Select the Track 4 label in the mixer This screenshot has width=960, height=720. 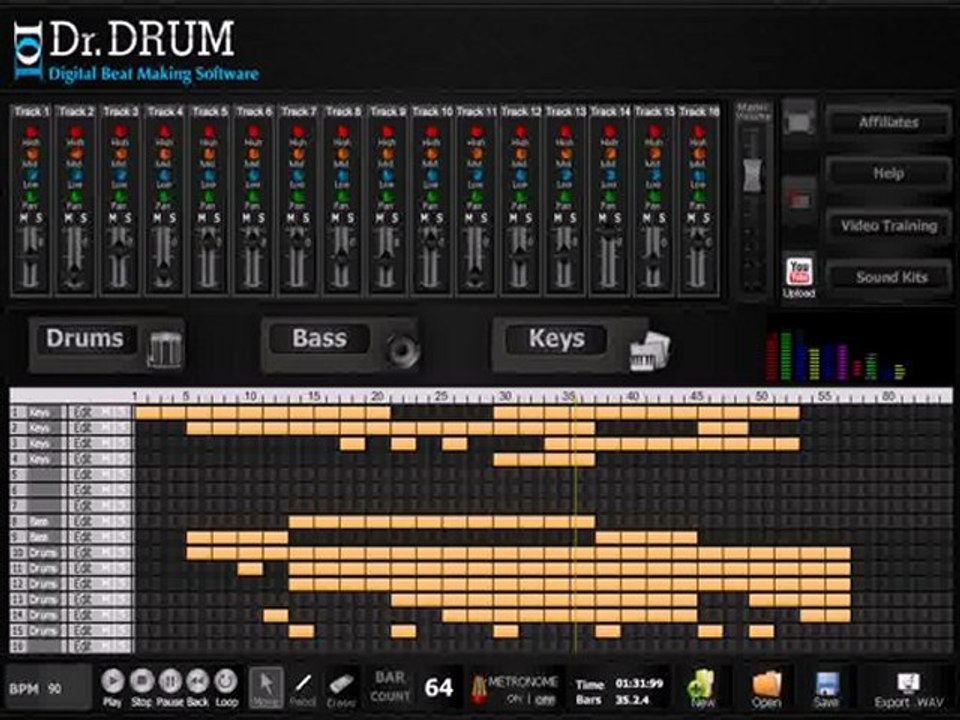pyautogui.click(x=165, y=111)
